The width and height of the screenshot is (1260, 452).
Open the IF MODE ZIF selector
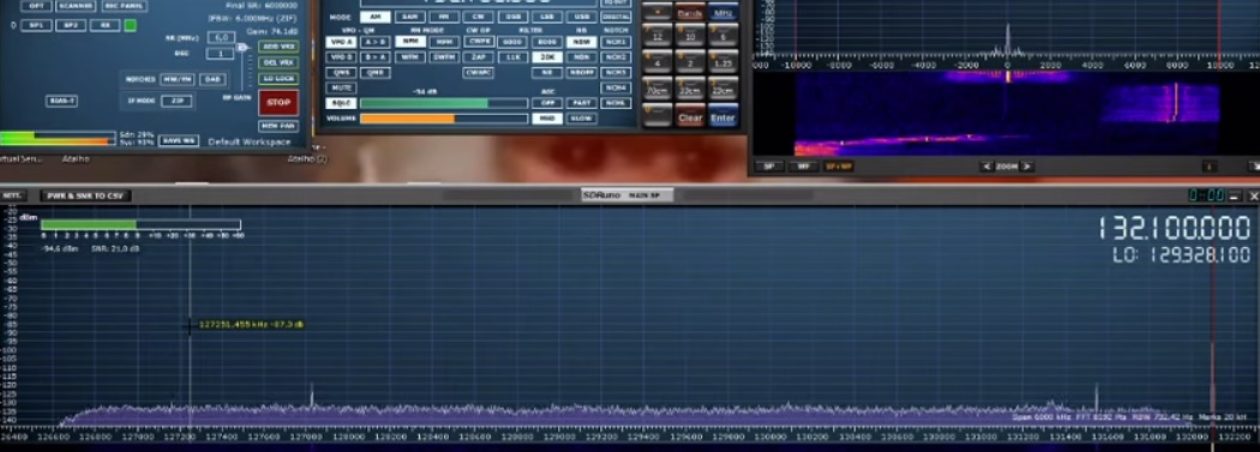coord(178,101)
